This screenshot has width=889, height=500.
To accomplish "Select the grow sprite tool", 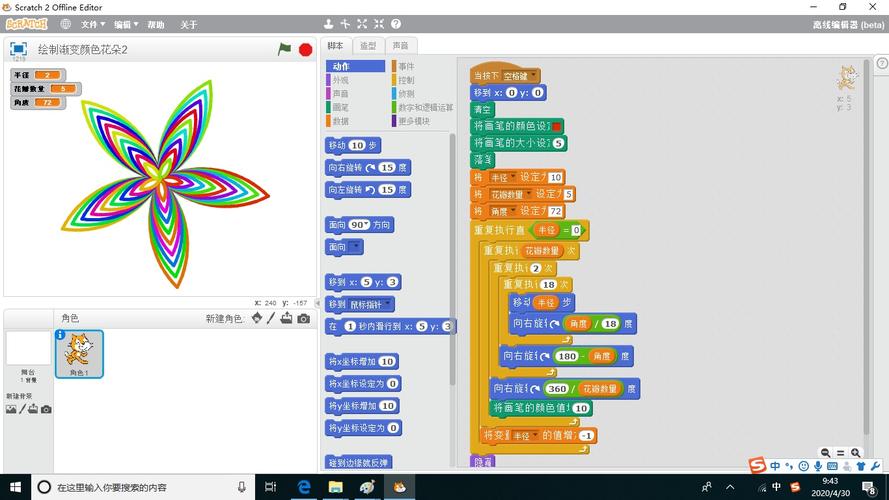I will pyautogui.click(x=363, y=24).
